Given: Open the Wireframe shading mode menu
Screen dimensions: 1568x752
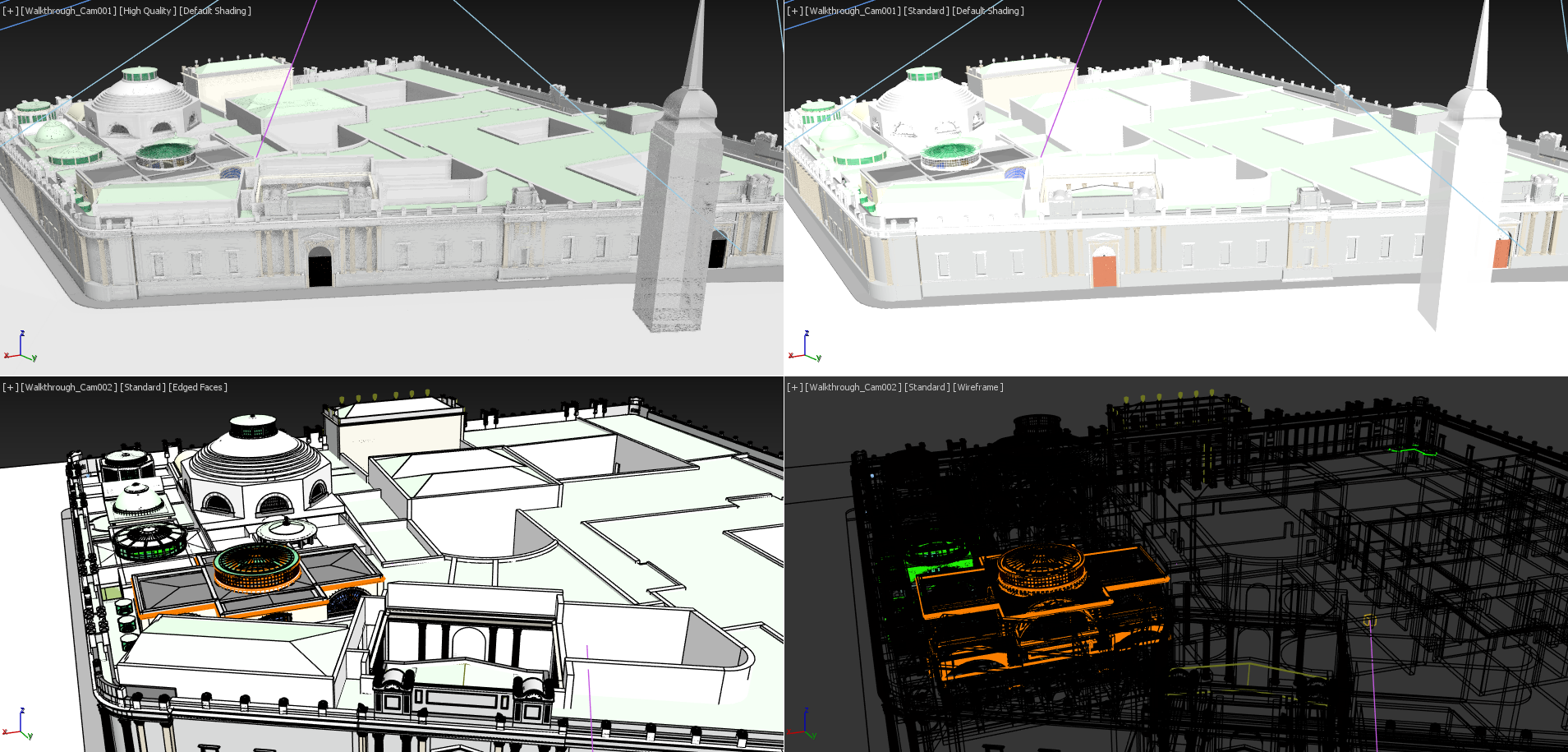Looking at the screenshot, I should (x=977, y=388).
